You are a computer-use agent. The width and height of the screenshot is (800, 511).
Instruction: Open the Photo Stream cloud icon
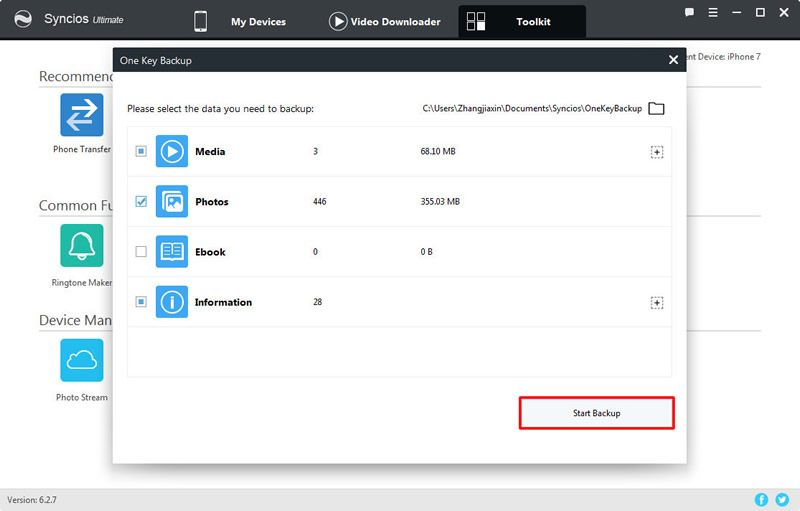click(x=82, y=360)
